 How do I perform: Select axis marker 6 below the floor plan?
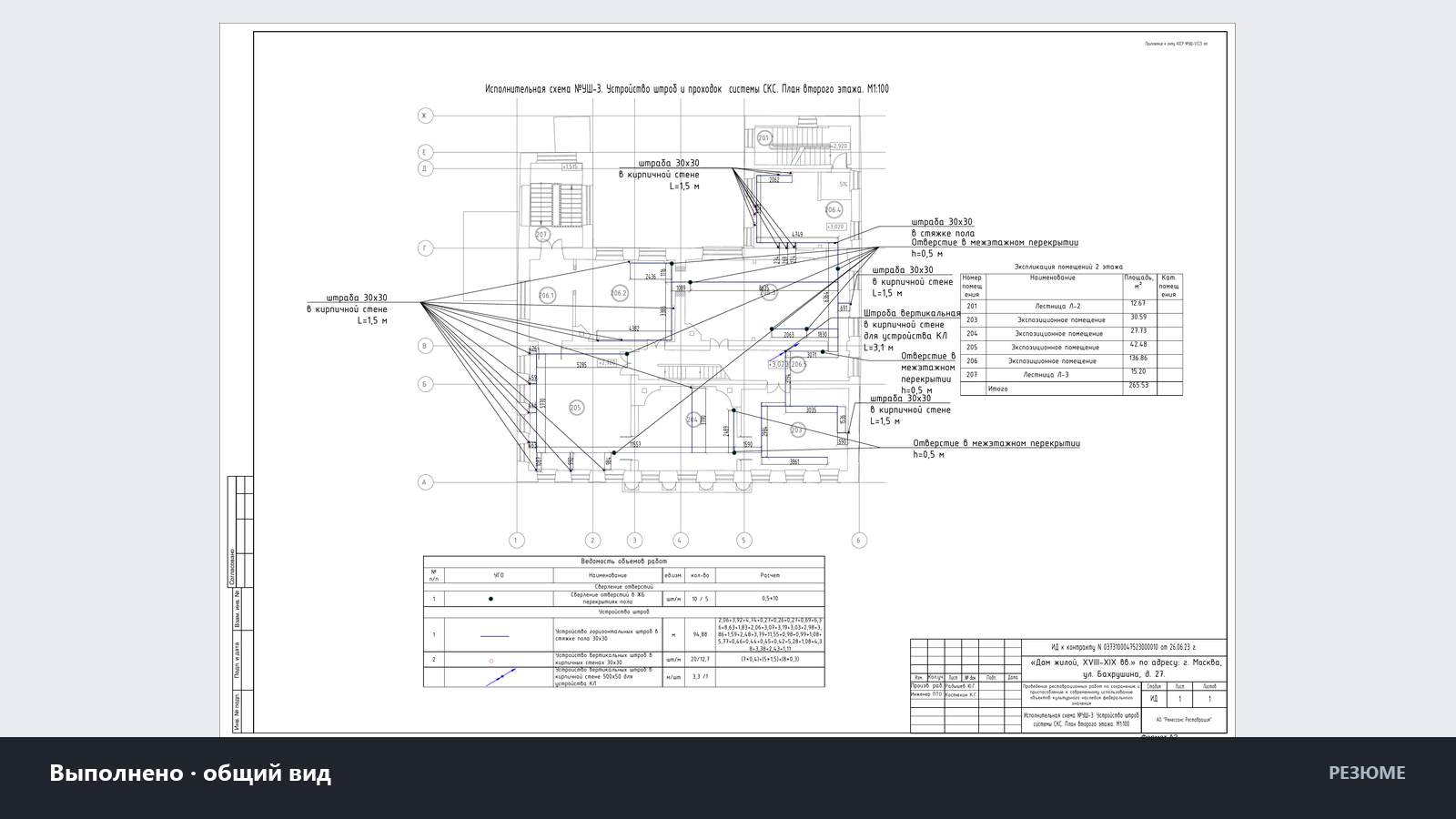point(858,541)
